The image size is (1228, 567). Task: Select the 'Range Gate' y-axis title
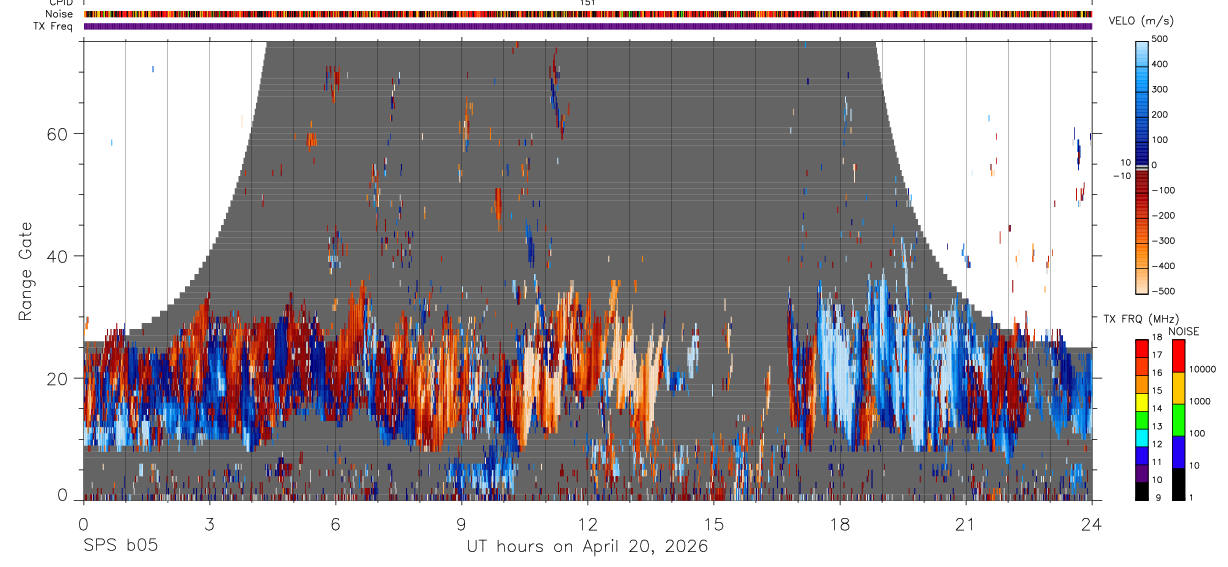(27, 270)
